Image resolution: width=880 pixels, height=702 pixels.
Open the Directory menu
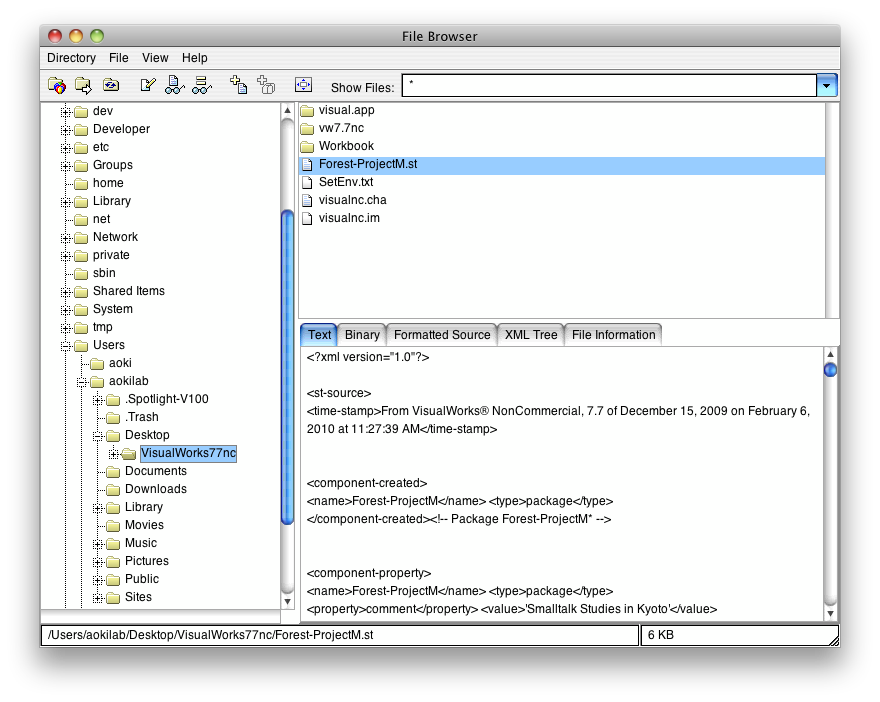(x=71, y=58)
